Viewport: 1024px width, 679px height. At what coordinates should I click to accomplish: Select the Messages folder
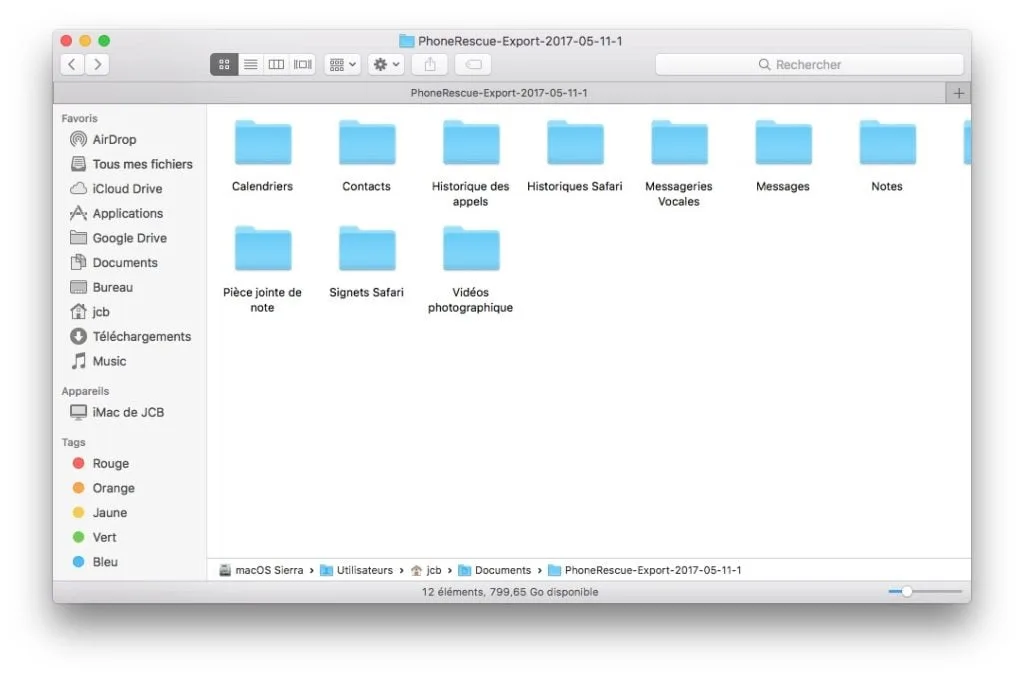[783, 156]
